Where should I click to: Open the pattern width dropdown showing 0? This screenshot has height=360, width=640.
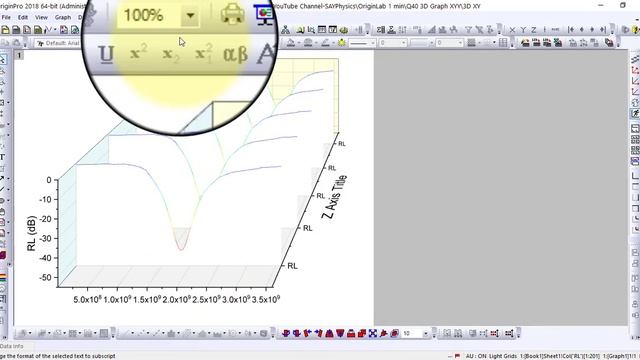point(449,43)
